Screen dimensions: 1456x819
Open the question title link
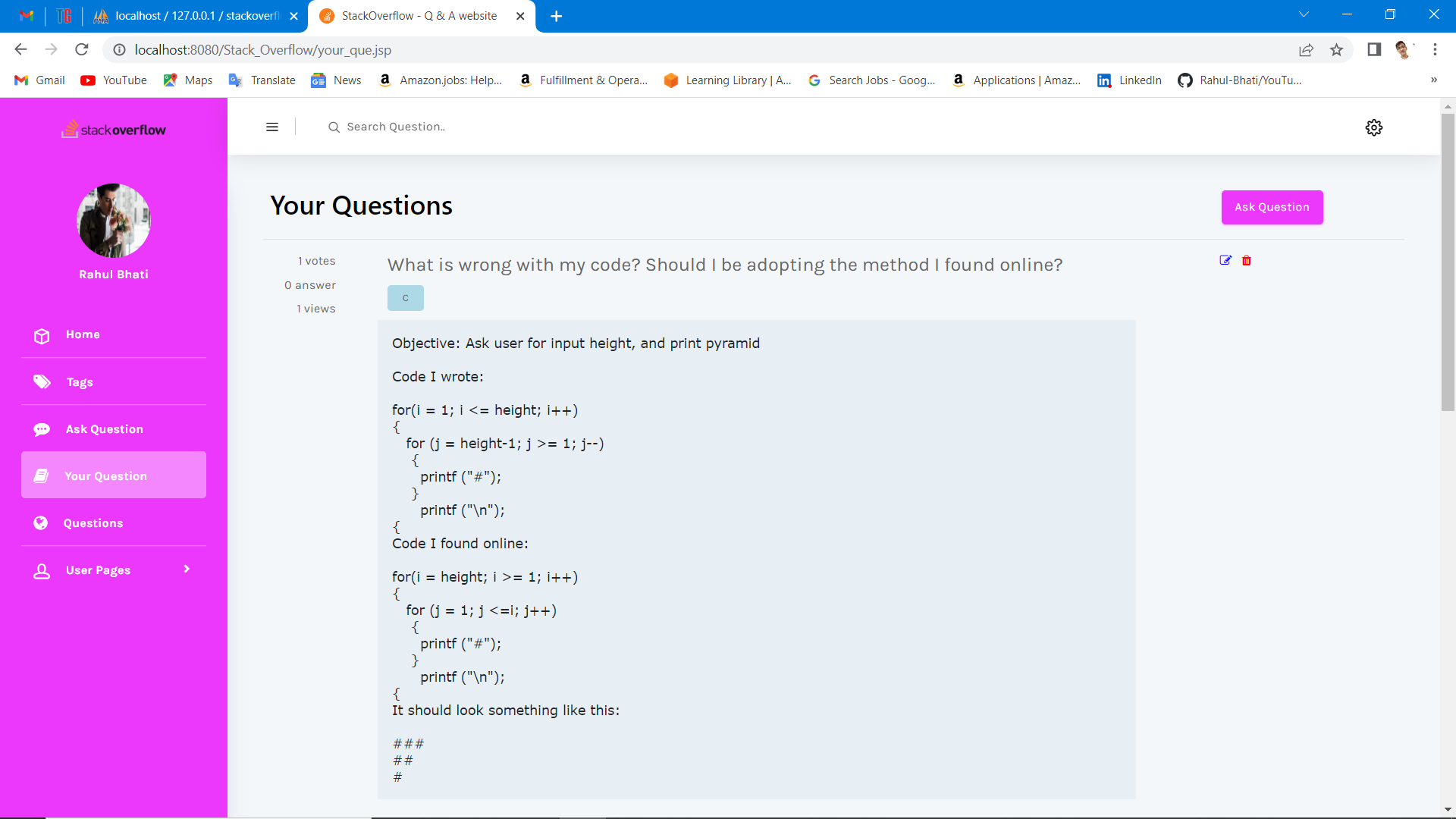click(x=724, y=265)
